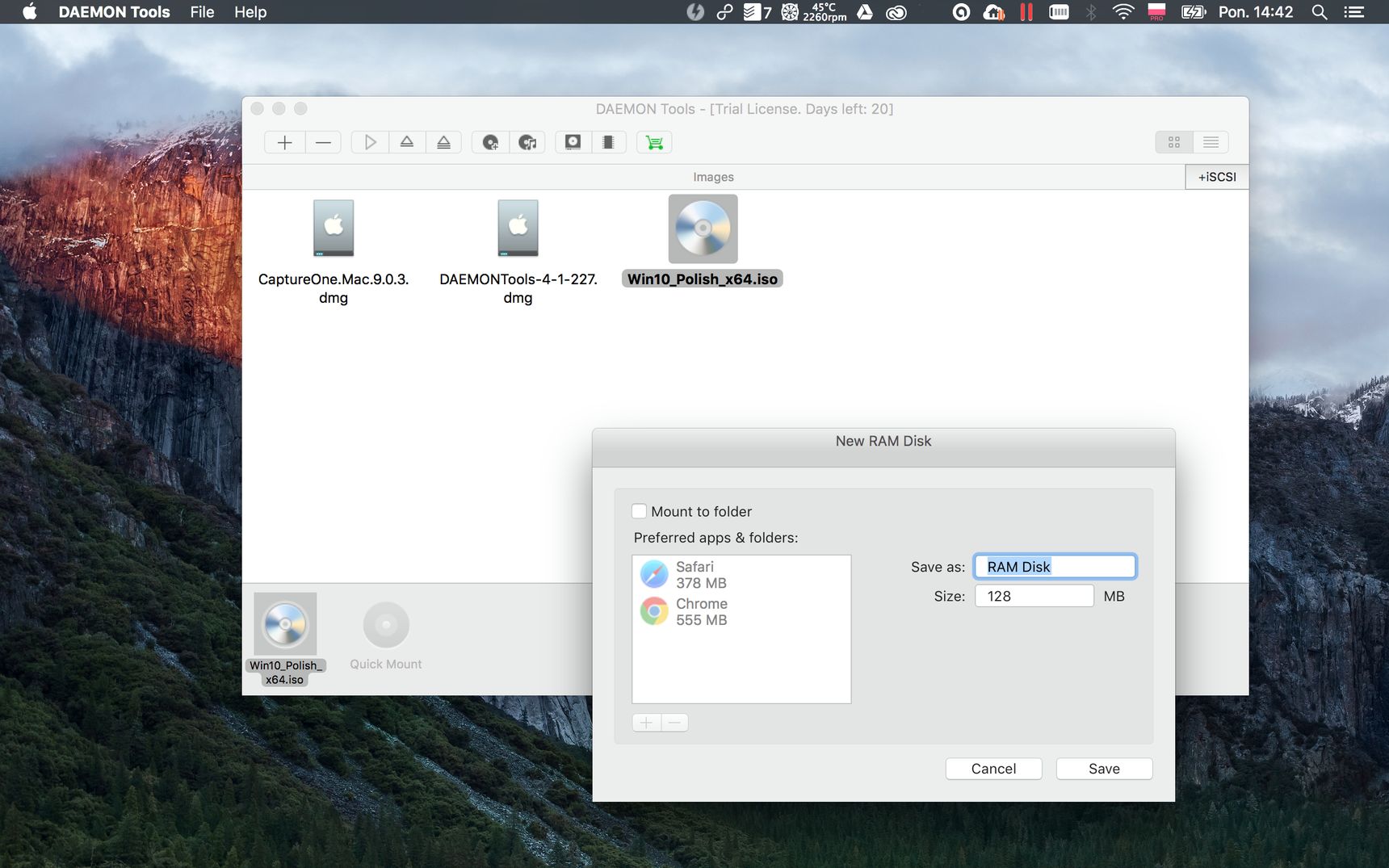Click the green shopping cart icon
Viewport: 1389px width, 868px height.
pos(655,142)
